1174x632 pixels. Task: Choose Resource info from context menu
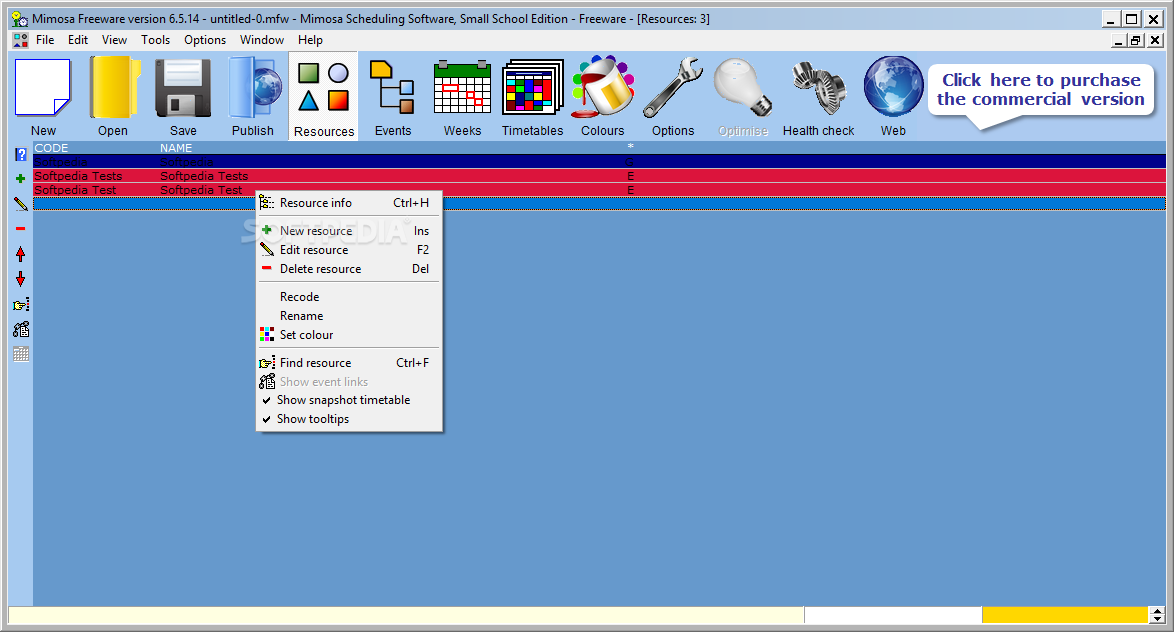pos(350,203)
